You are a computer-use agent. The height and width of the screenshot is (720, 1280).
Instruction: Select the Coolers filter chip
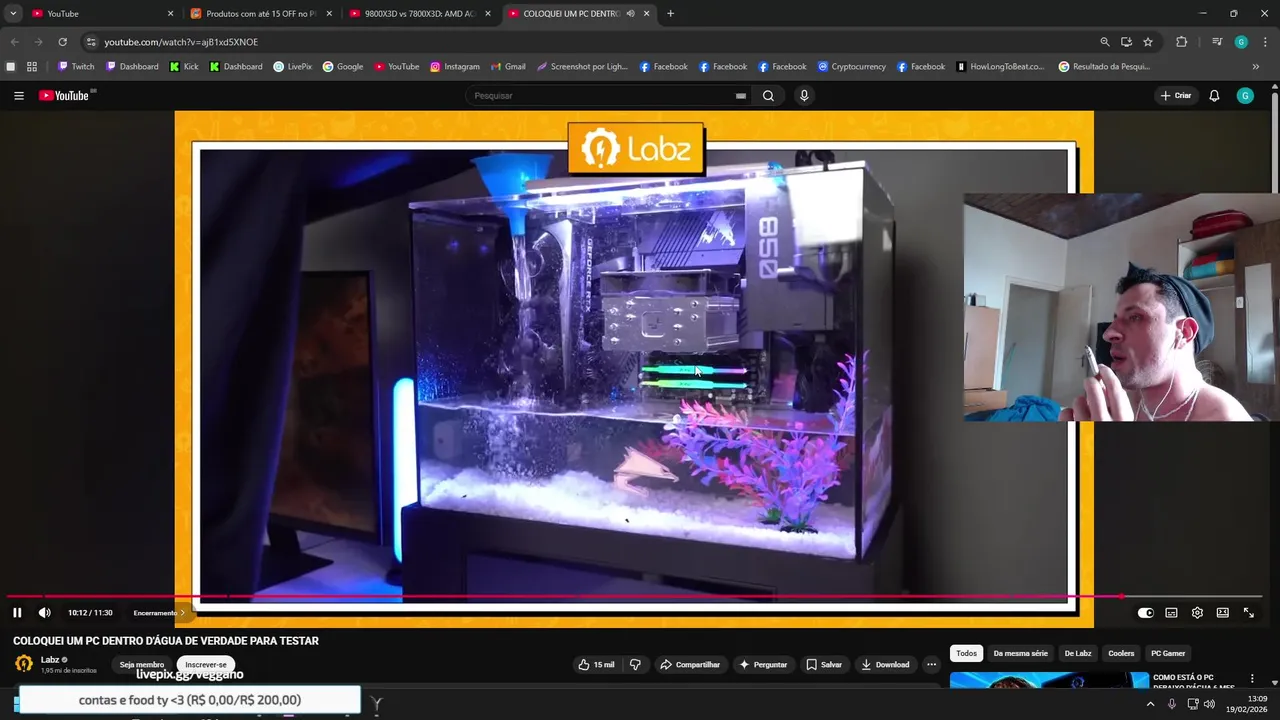pyautogui.click(x=1121, y=653)
